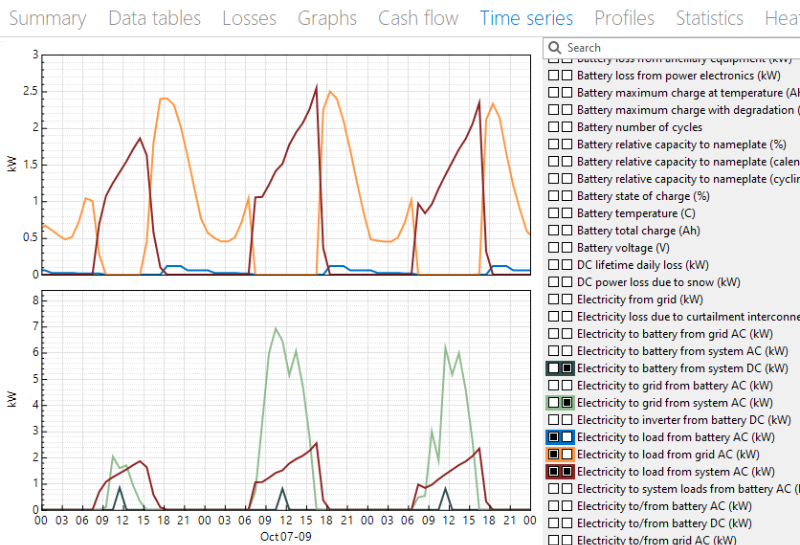Uncheck orange left box for load from grid AC
Screen dimensions: 800x545
point(553,454)
